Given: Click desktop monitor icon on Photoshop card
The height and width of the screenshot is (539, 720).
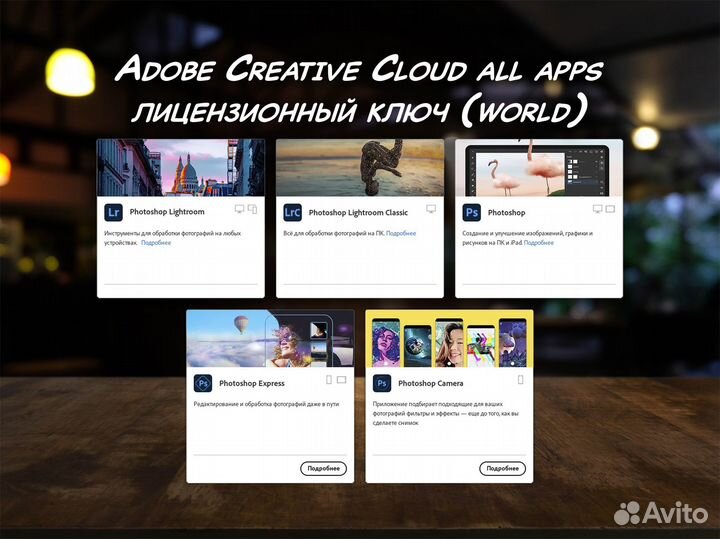Looking at the screenshot, I should click(597, 209).
